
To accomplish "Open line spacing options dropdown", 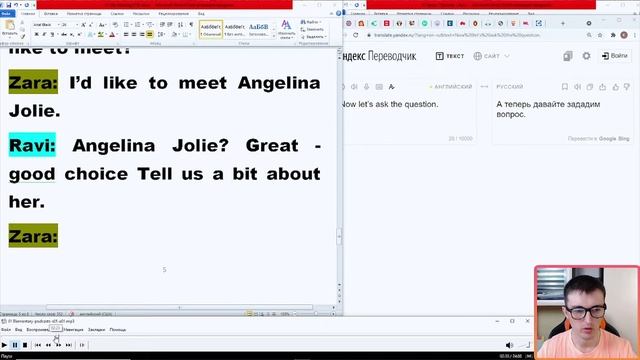I will pyautogui.click(x=162, y=34).
